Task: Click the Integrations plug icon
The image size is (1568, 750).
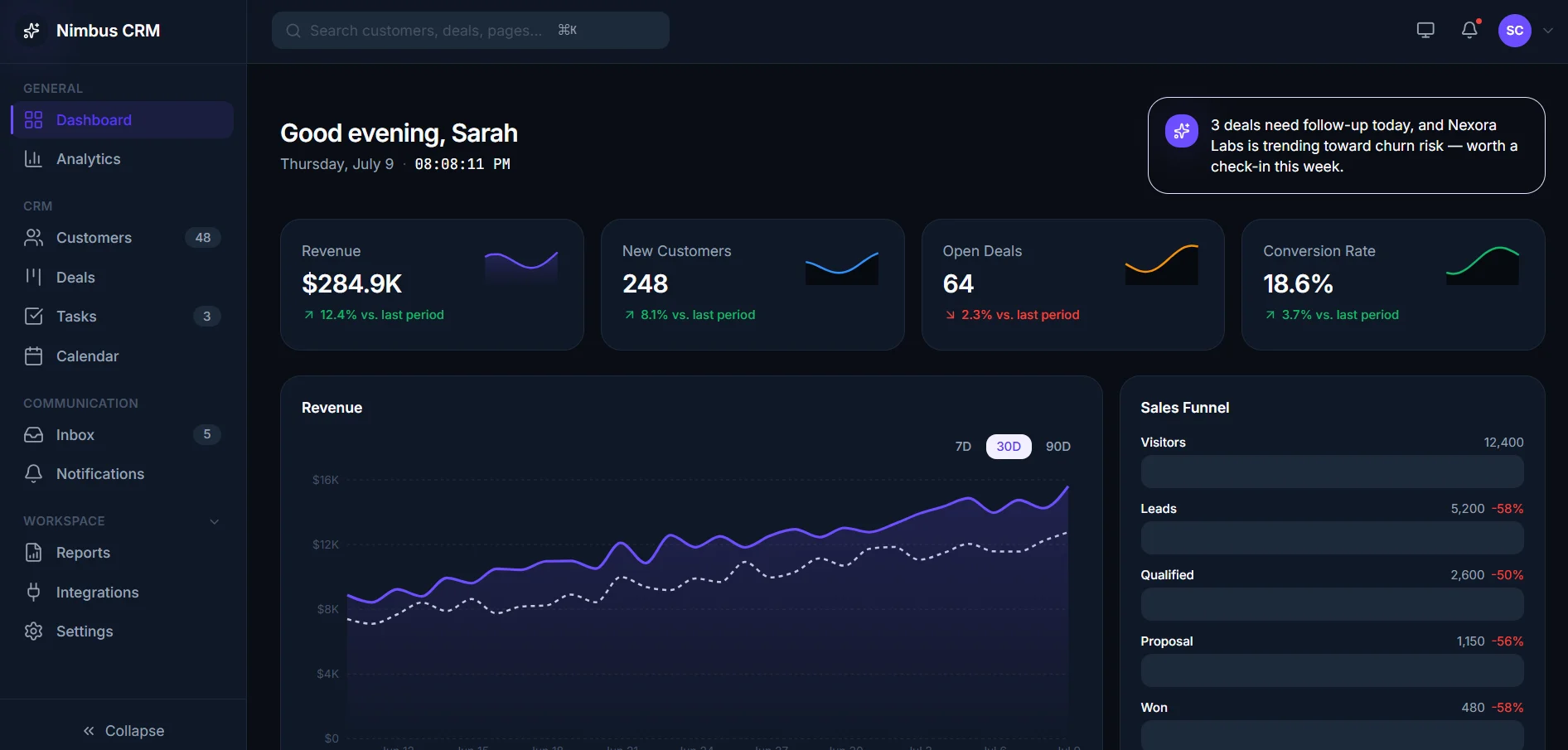Action: tap(33, 592)
